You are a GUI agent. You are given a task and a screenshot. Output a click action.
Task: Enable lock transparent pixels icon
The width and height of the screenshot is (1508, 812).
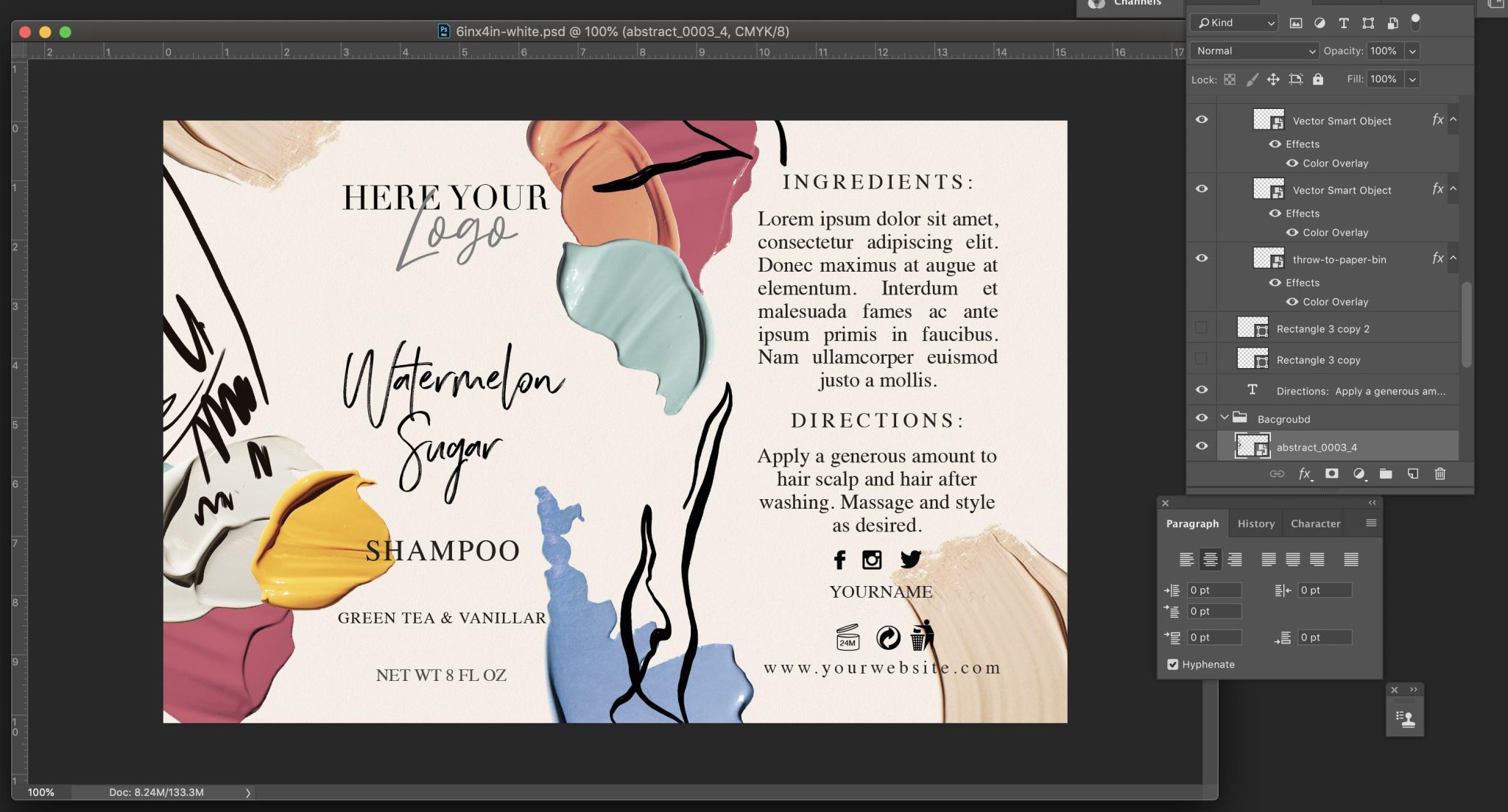[1230, 80]
